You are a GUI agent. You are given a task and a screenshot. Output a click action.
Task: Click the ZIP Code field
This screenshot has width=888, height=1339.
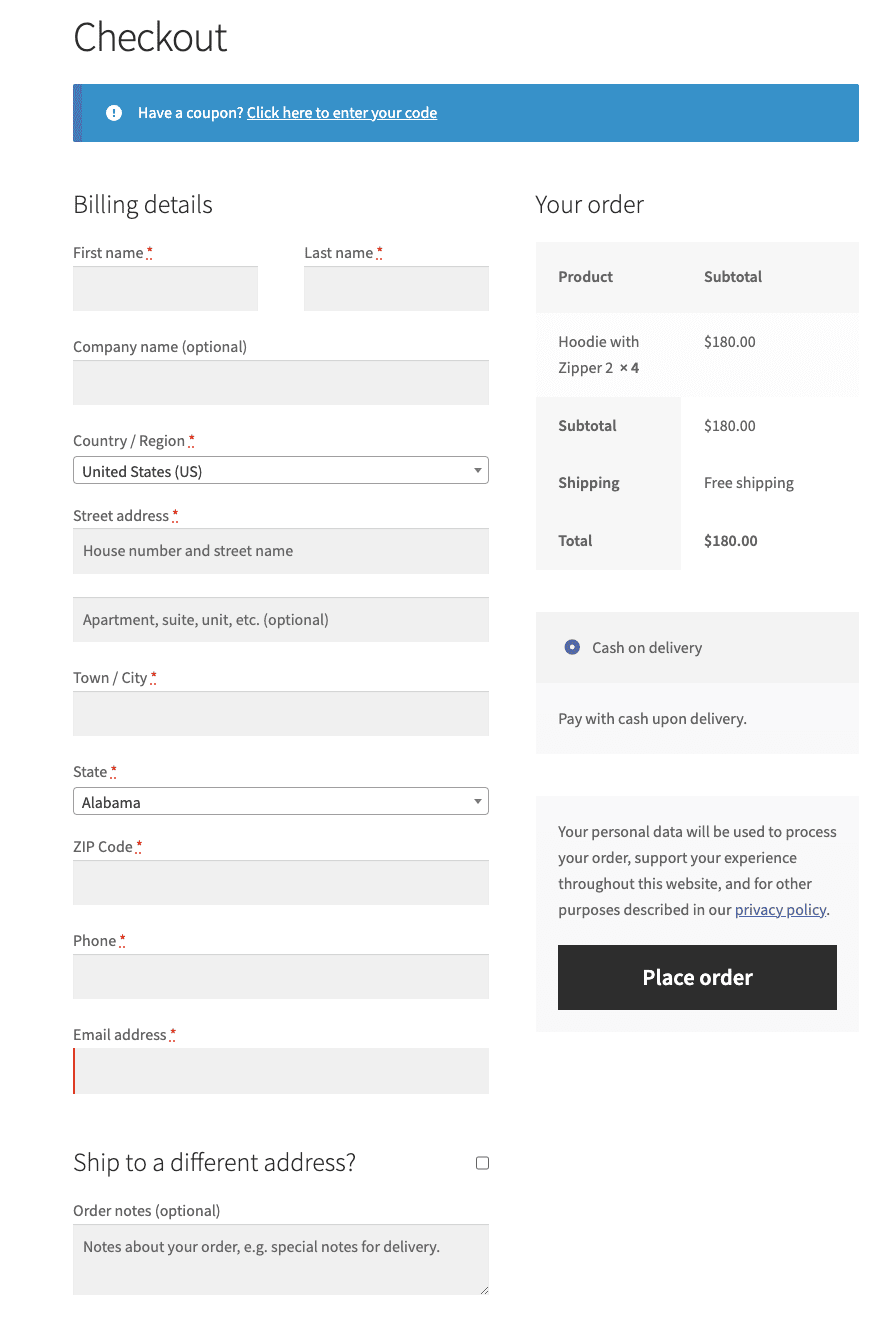(x=280, y=882)
